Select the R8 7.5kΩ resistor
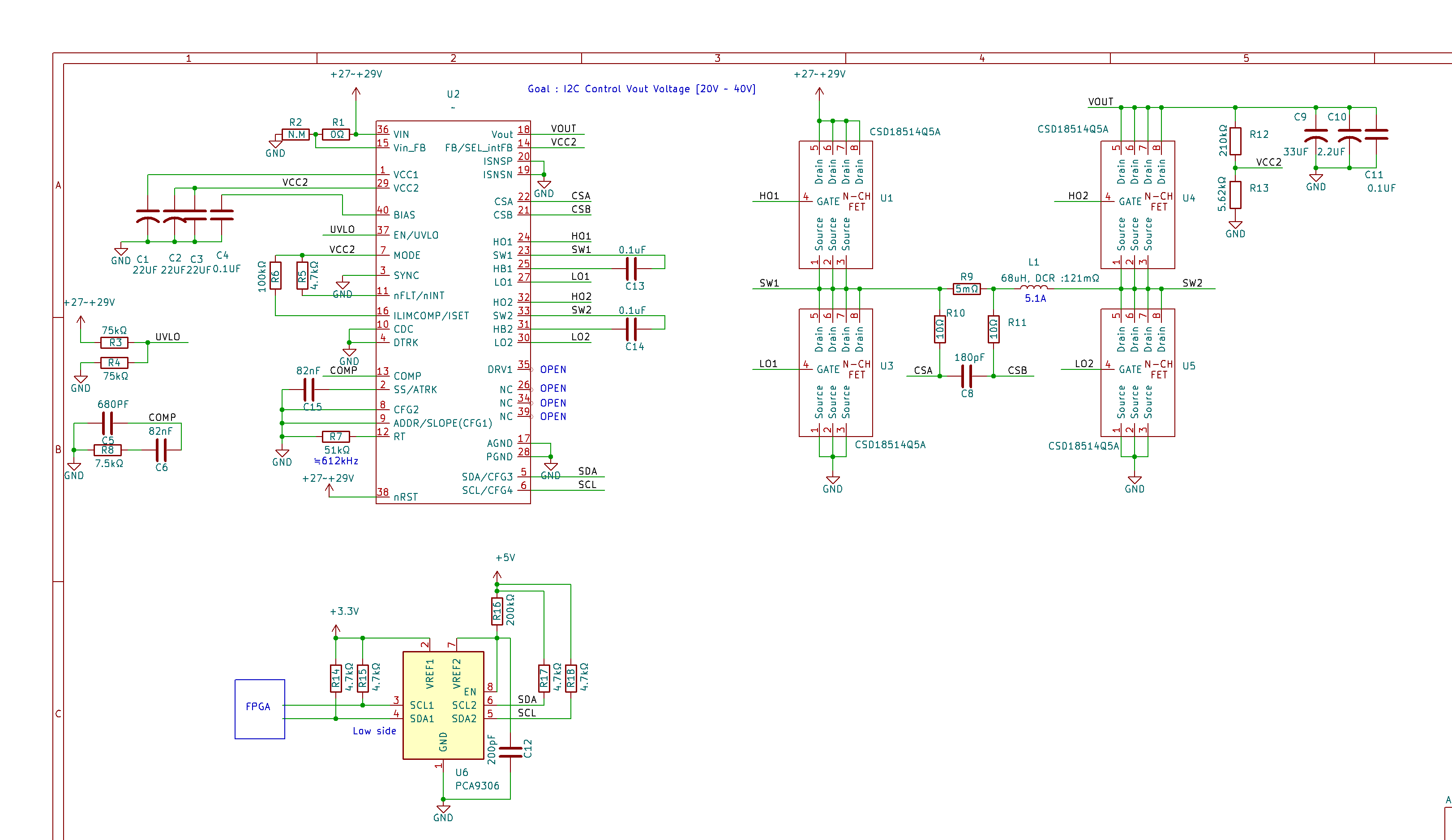Screen dimensions: 1452x840 tap(107, 450)
